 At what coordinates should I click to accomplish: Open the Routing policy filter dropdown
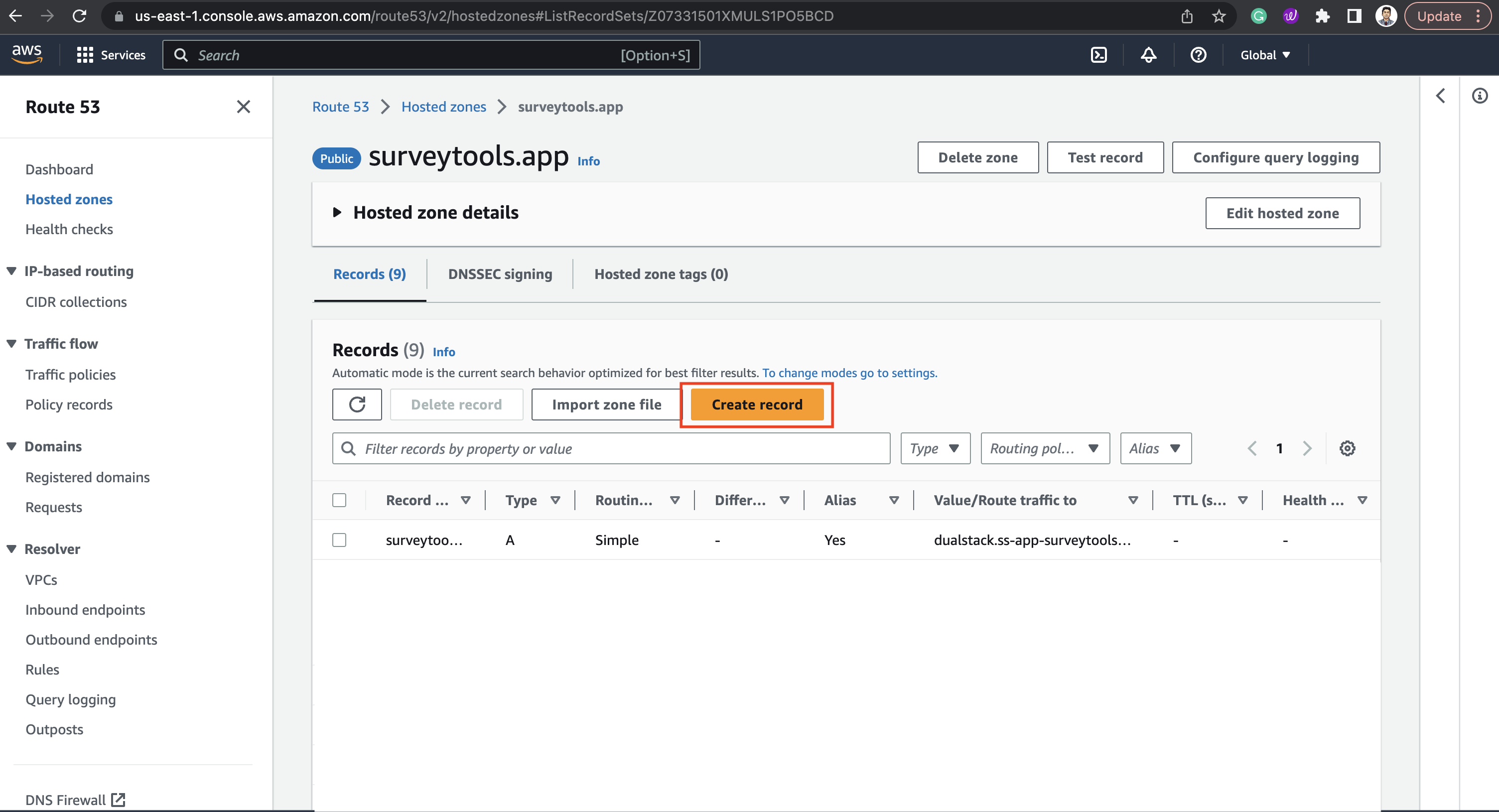pos(1045,448)
